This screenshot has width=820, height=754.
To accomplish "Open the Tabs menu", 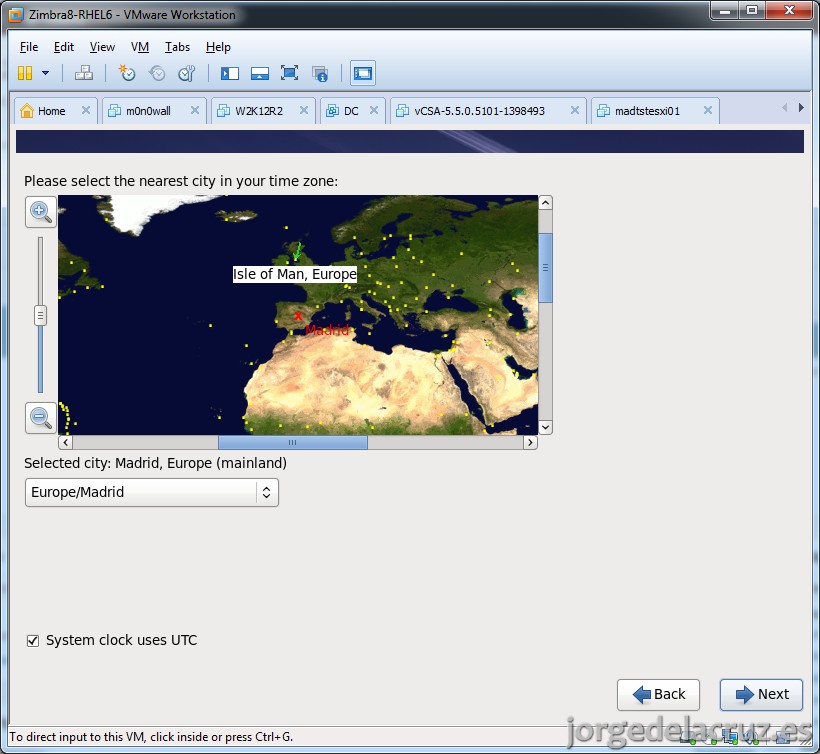I will click(177, 47).
